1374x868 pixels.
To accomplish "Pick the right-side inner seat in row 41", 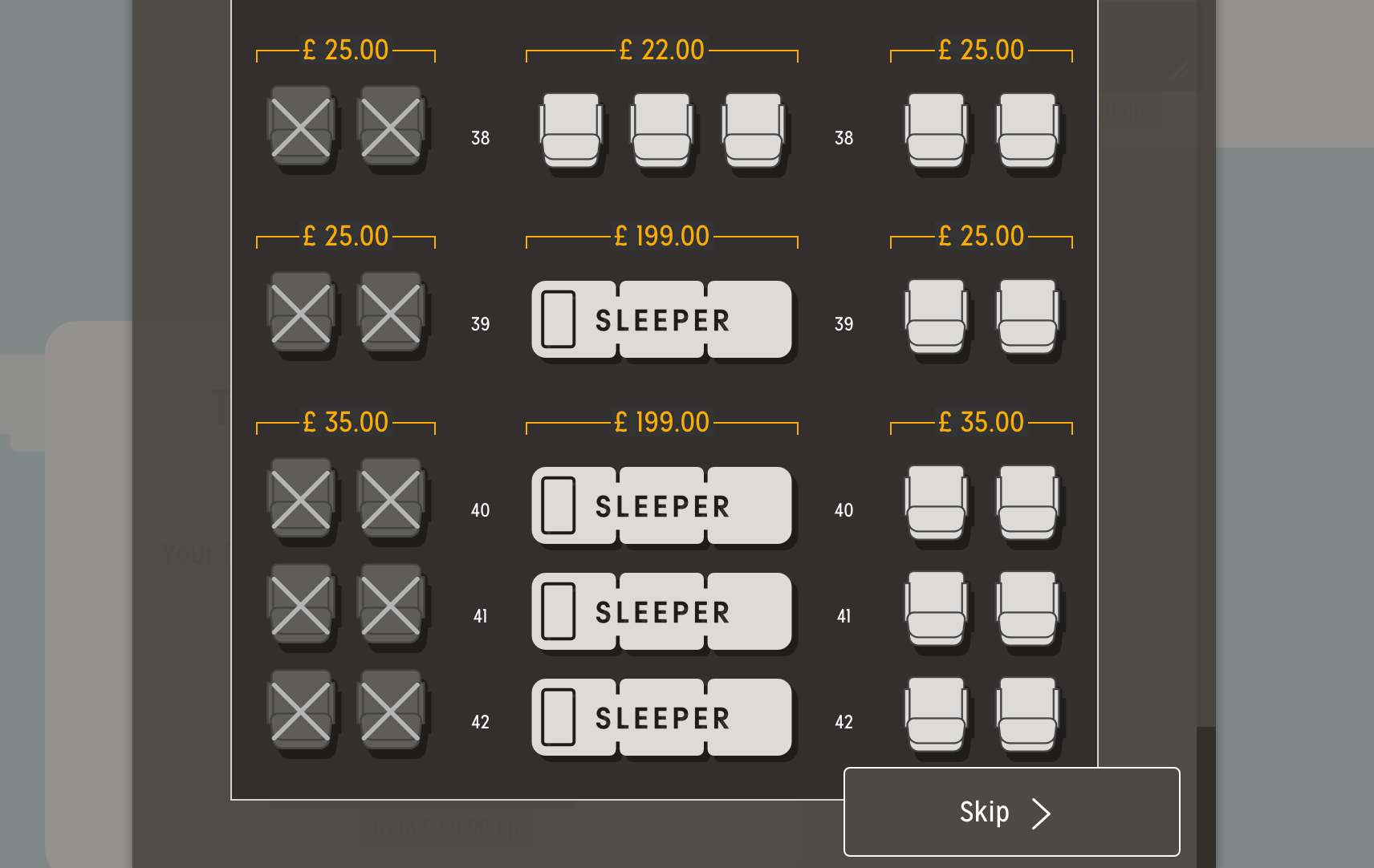I will pos(936,609).
